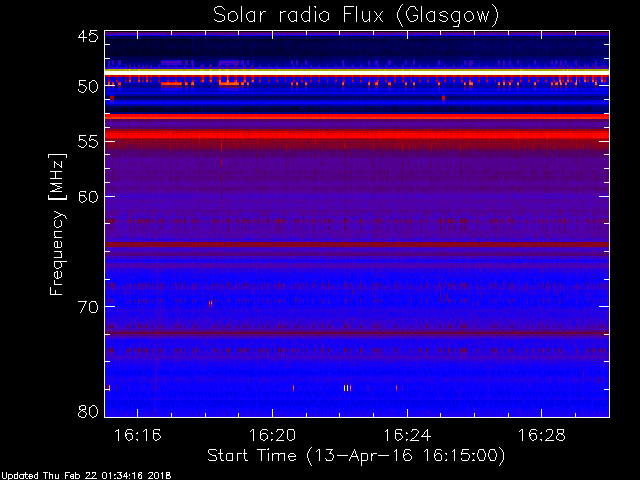Click the Start Time axis caption

[356, 456]
